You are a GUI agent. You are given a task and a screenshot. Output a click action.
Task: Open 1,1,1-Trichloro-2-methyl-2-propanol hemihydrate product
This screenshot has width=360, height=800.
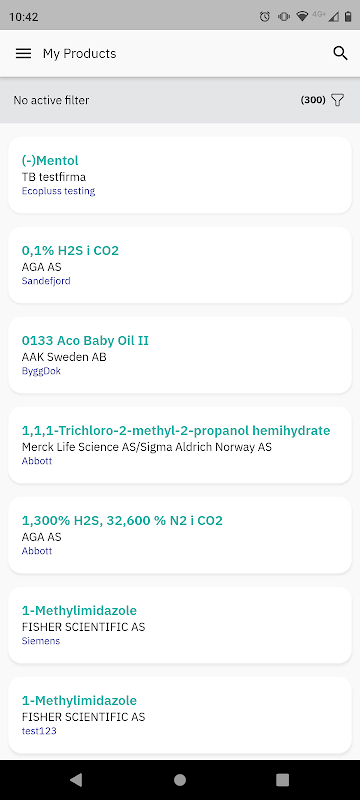pyautogui.click(x=180, y=445)
